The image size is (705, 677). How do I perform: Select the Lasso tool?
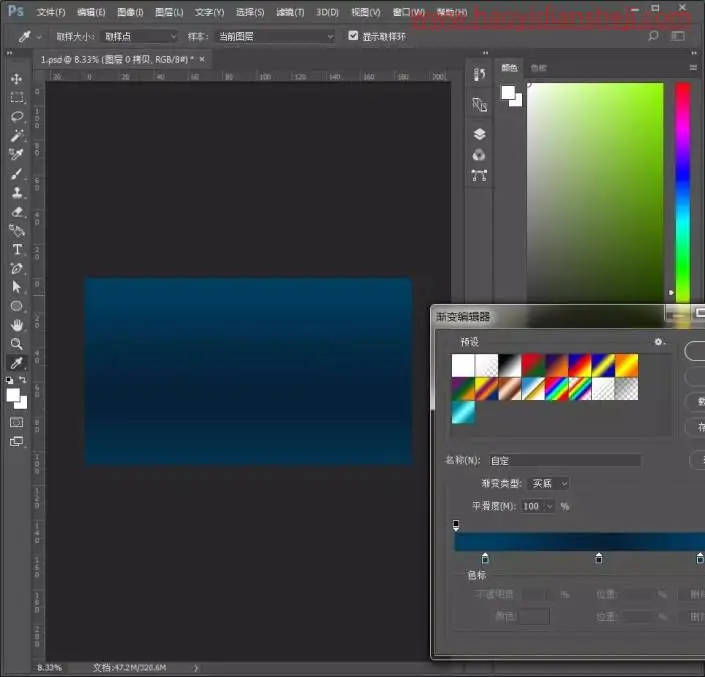[17, 116]
